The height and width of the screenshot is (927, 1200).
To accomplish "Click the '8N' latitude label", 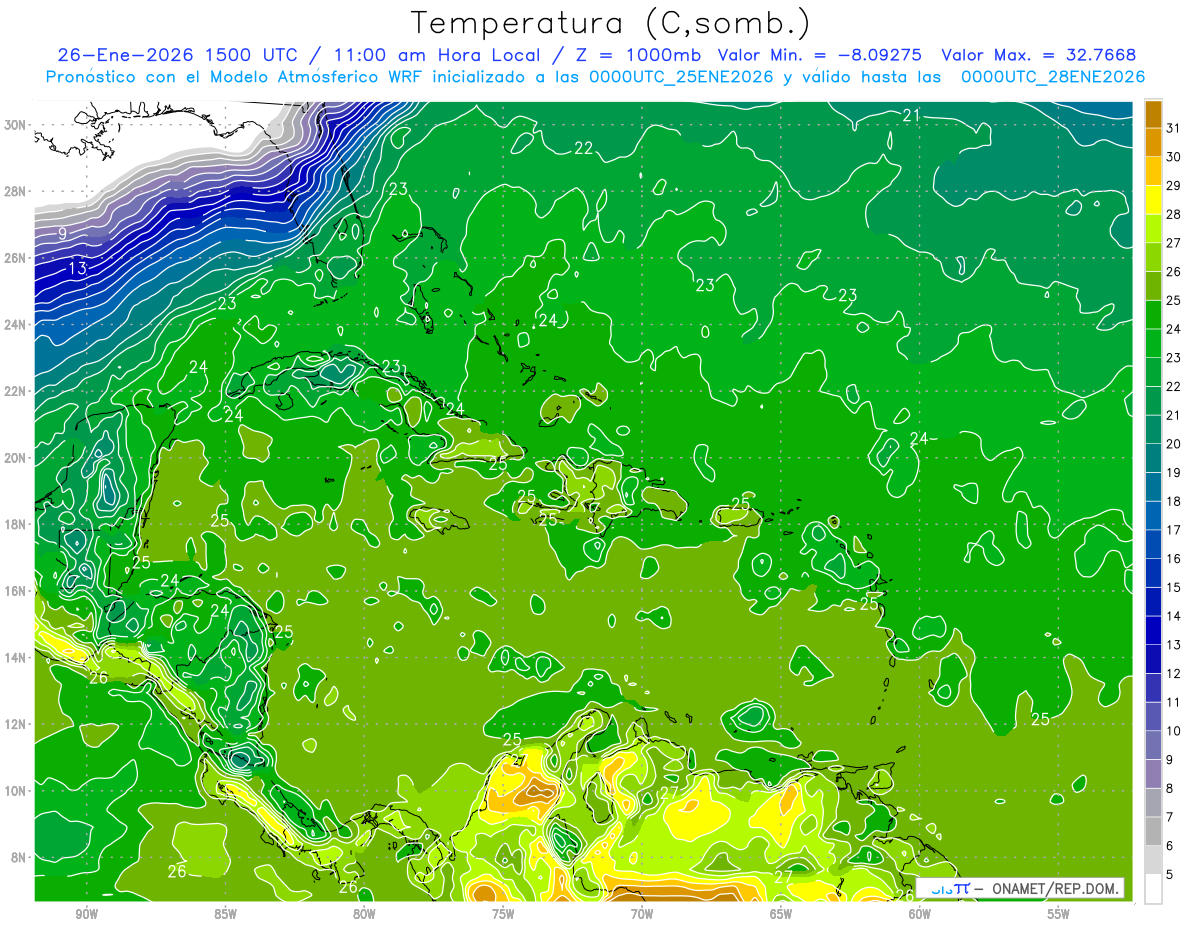I will pos(20,857).
